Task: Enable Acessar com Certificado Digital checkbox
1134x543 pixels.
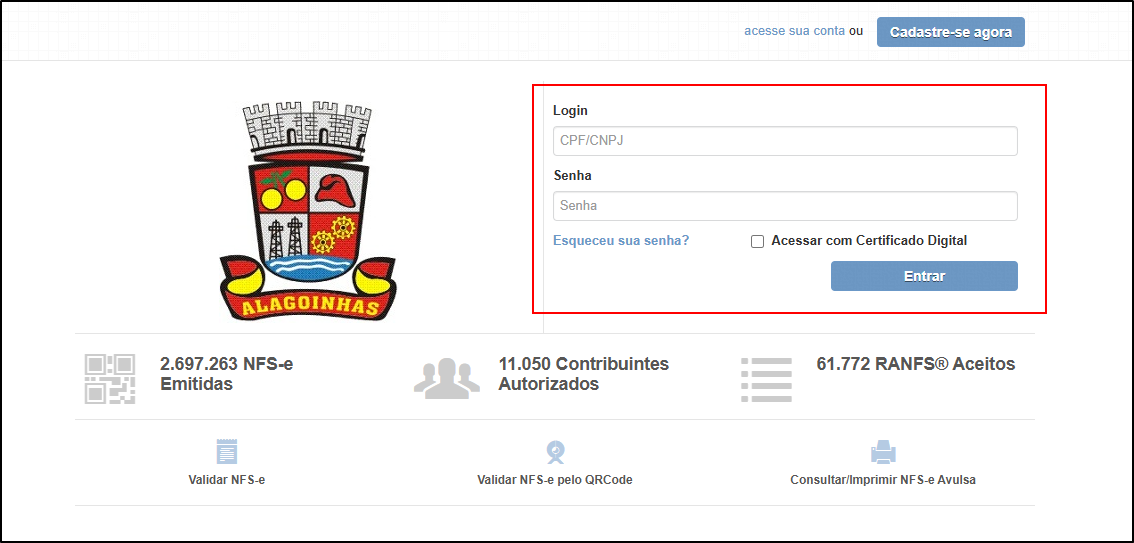Action: pyautogui.click(x=757, y=241)
